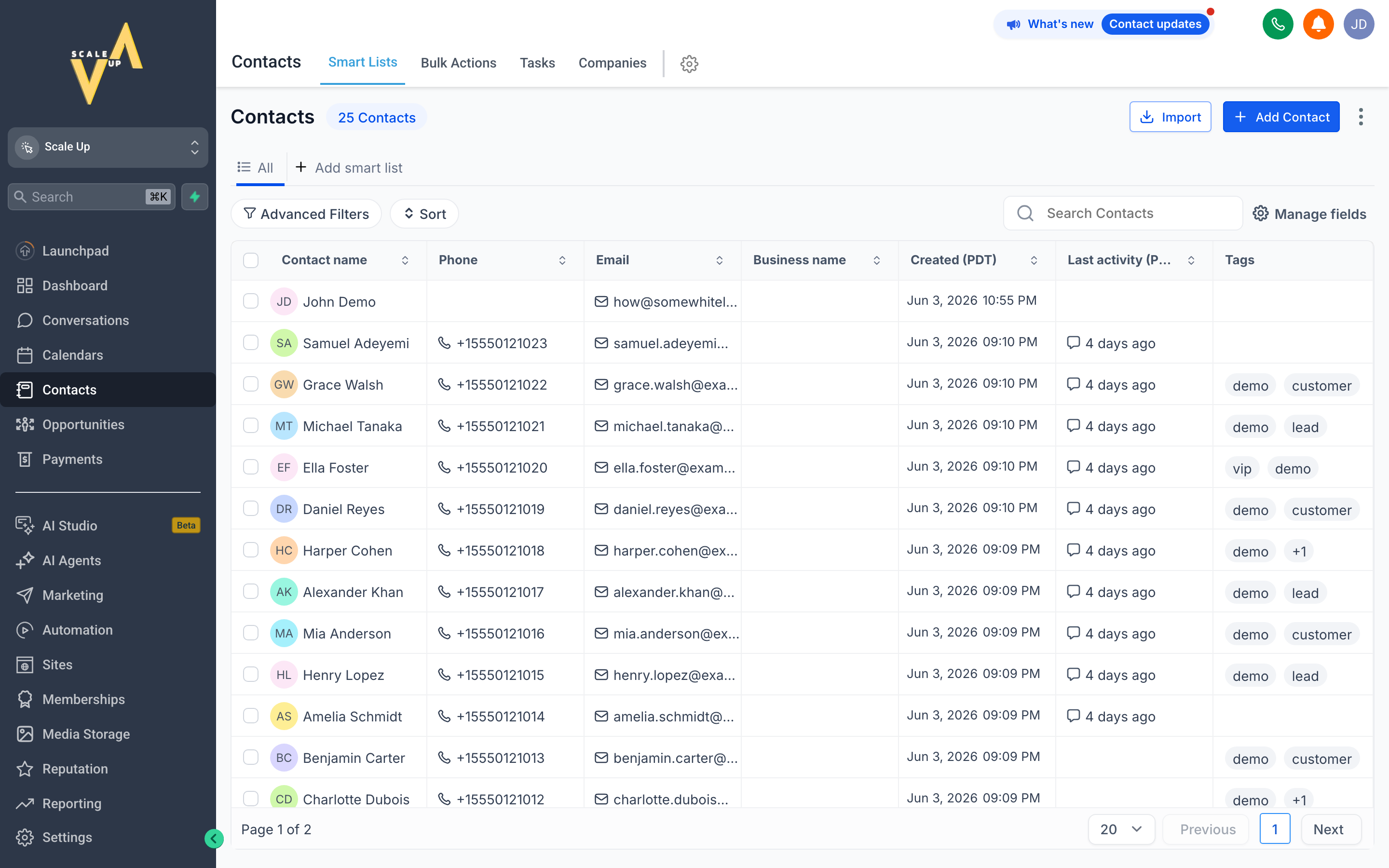Open Opportunities in sidebar
The width and height of the screenshot is (1389, 868).
(x=108, y=424)
